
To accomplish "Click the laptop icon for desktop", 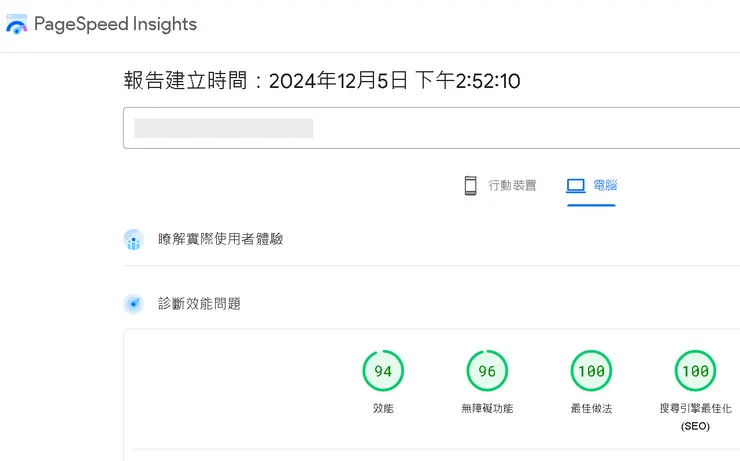I will coord(575,185).
